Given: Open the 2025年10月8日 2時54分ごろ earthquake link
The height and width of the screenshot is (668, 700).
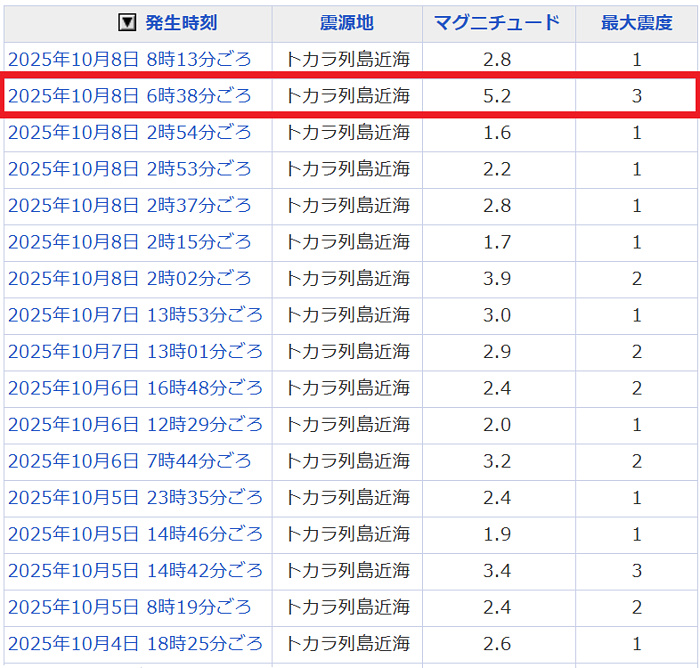Looking at the screenshot, I should [130, 132].
